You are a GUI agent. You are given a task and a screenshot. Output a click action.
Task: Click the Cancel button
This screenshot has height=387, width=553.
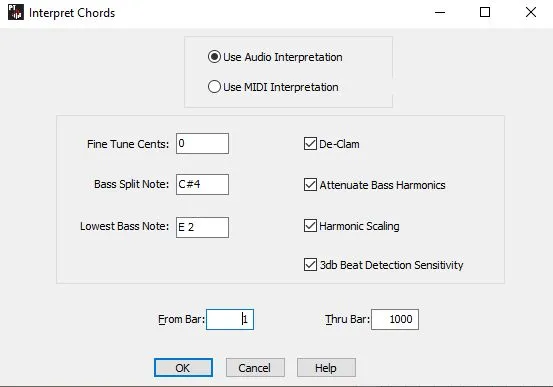coord(255,368)
